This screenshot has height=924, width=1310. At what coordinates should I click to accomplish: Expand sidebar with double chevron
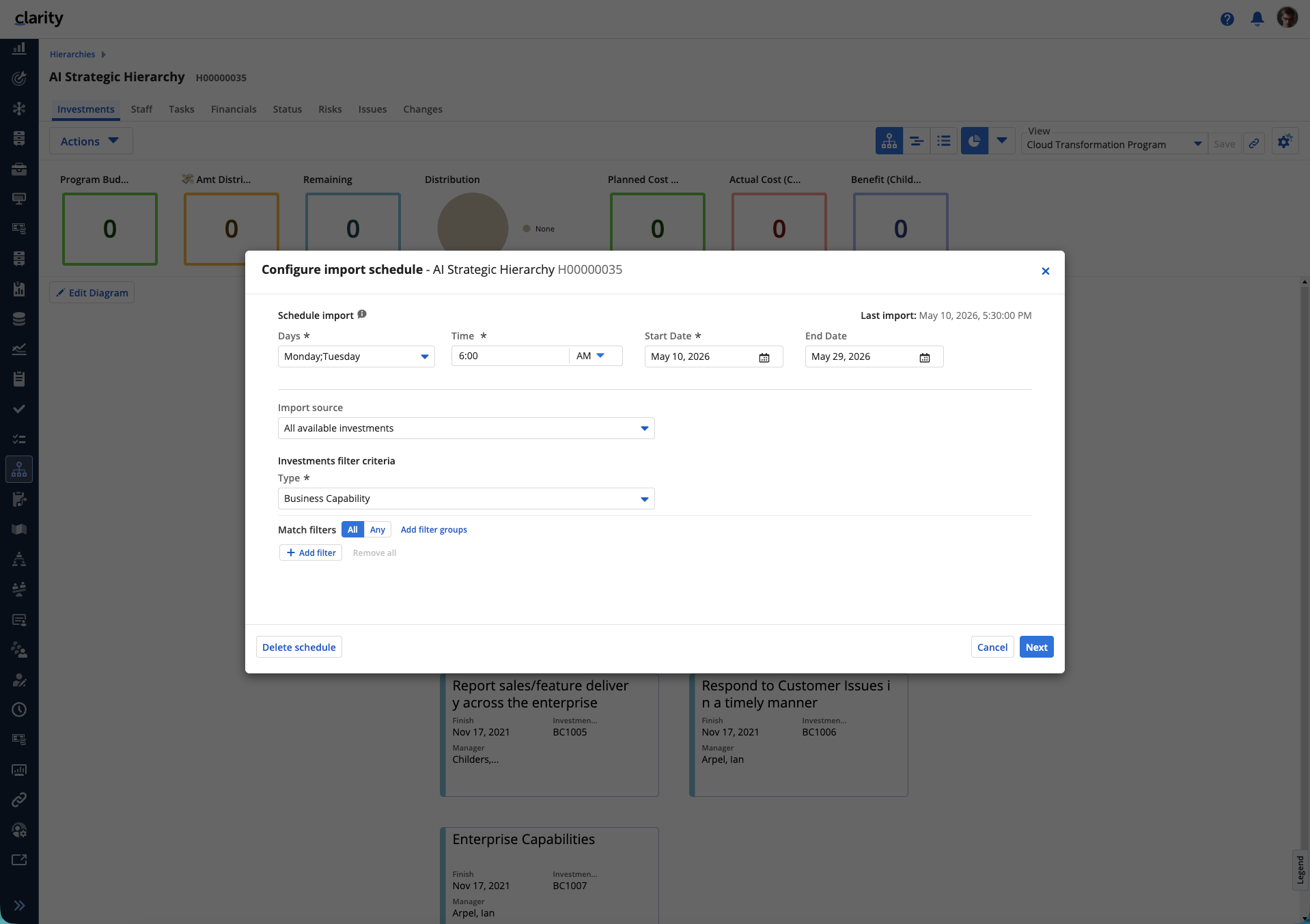click(x=19, y=906)
